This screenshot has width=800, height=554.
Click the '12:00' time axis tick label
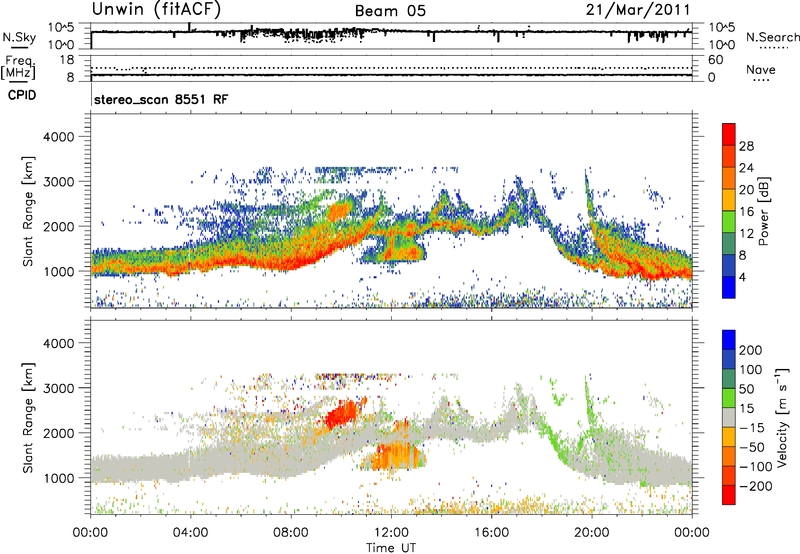[x=391, y=533]
